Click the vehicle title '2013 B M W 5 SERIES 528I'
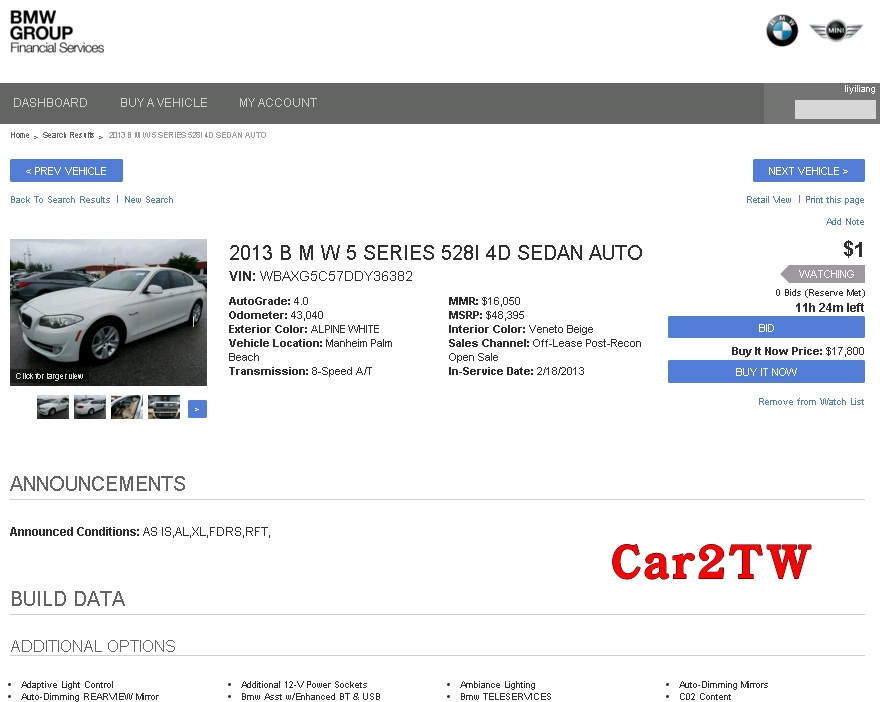 click(x=436, y=253)
